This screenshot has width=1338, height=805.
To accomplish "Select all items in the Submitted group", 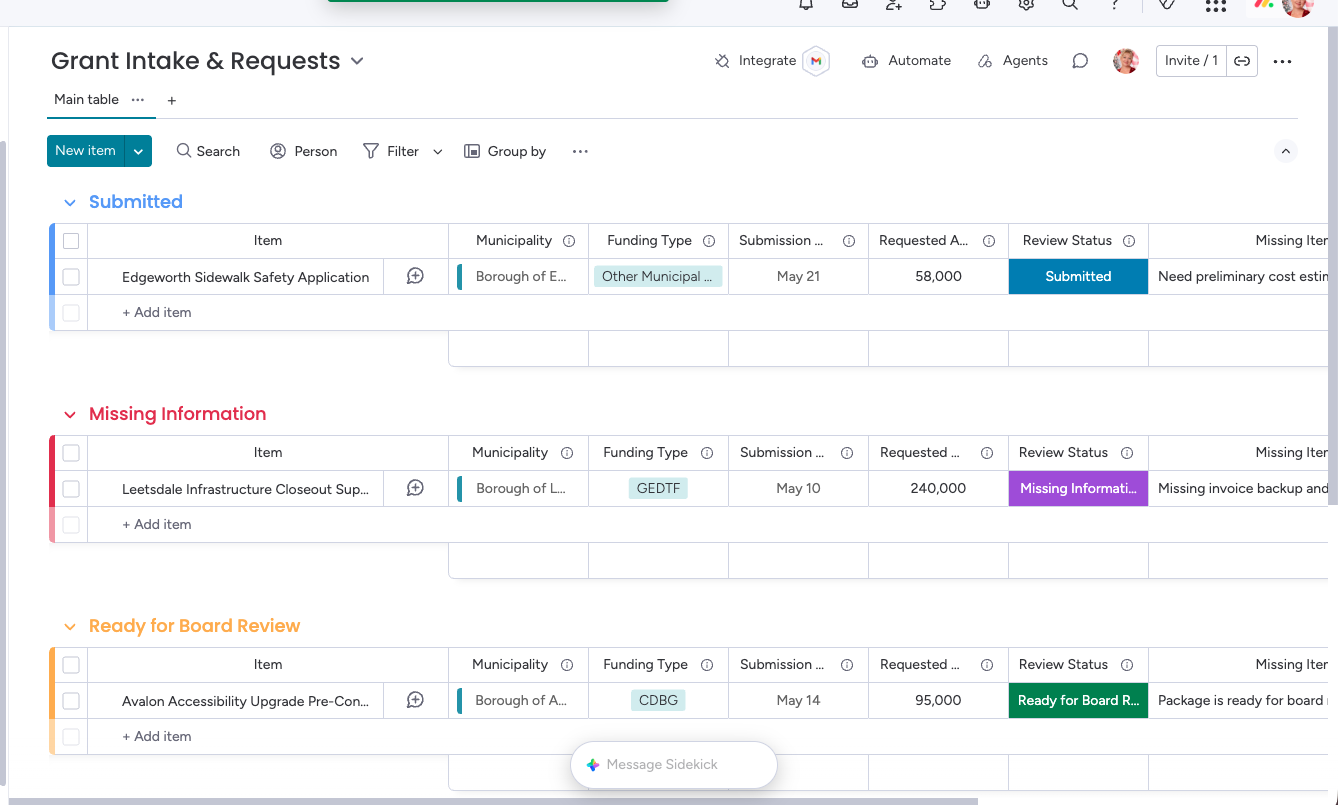I will [71, 241].
